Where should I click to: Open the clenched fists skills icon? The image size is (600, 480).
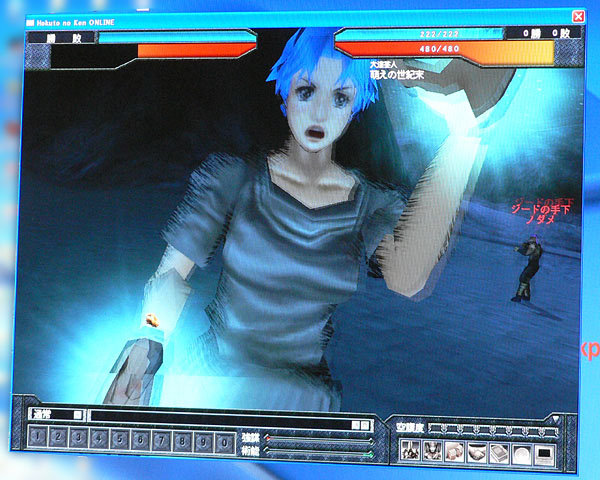click(x=454, y=452)
